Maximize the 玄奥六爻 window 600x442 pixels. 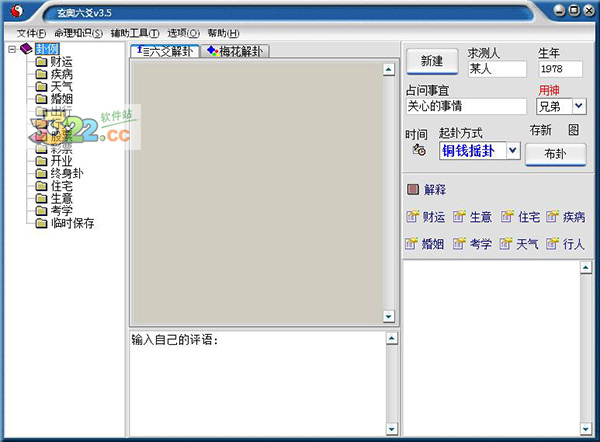574,11
